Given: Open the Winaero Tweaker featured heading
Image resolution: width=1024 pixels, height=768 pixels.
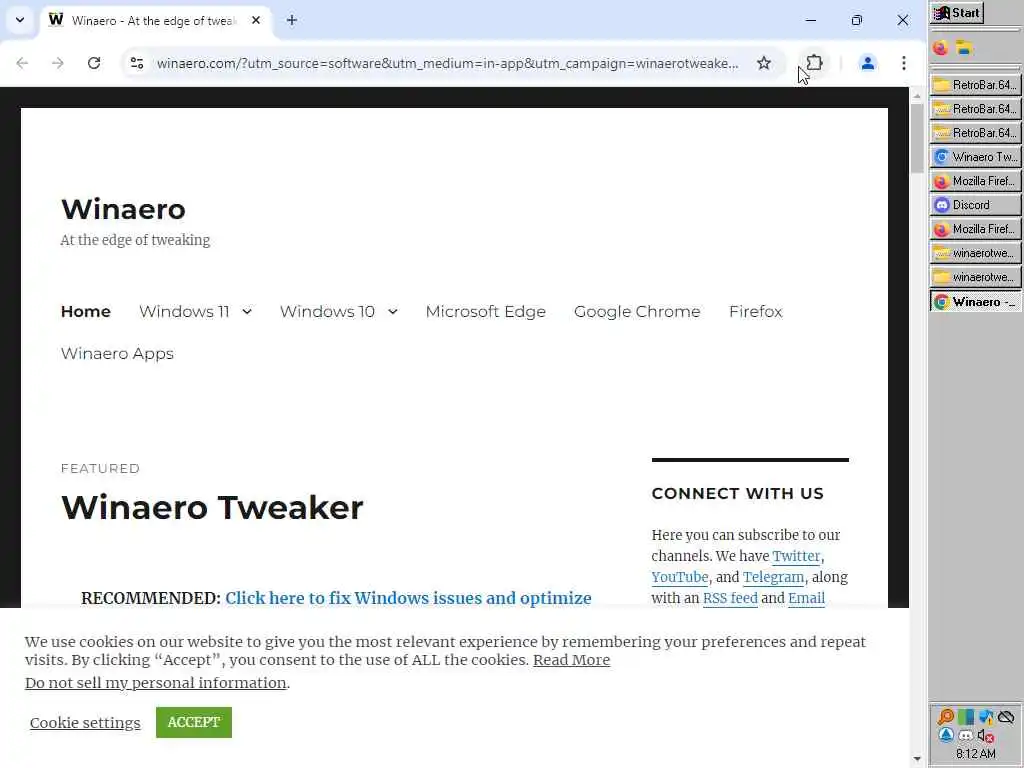Looking at the screenshot, I should coord(212,507).
